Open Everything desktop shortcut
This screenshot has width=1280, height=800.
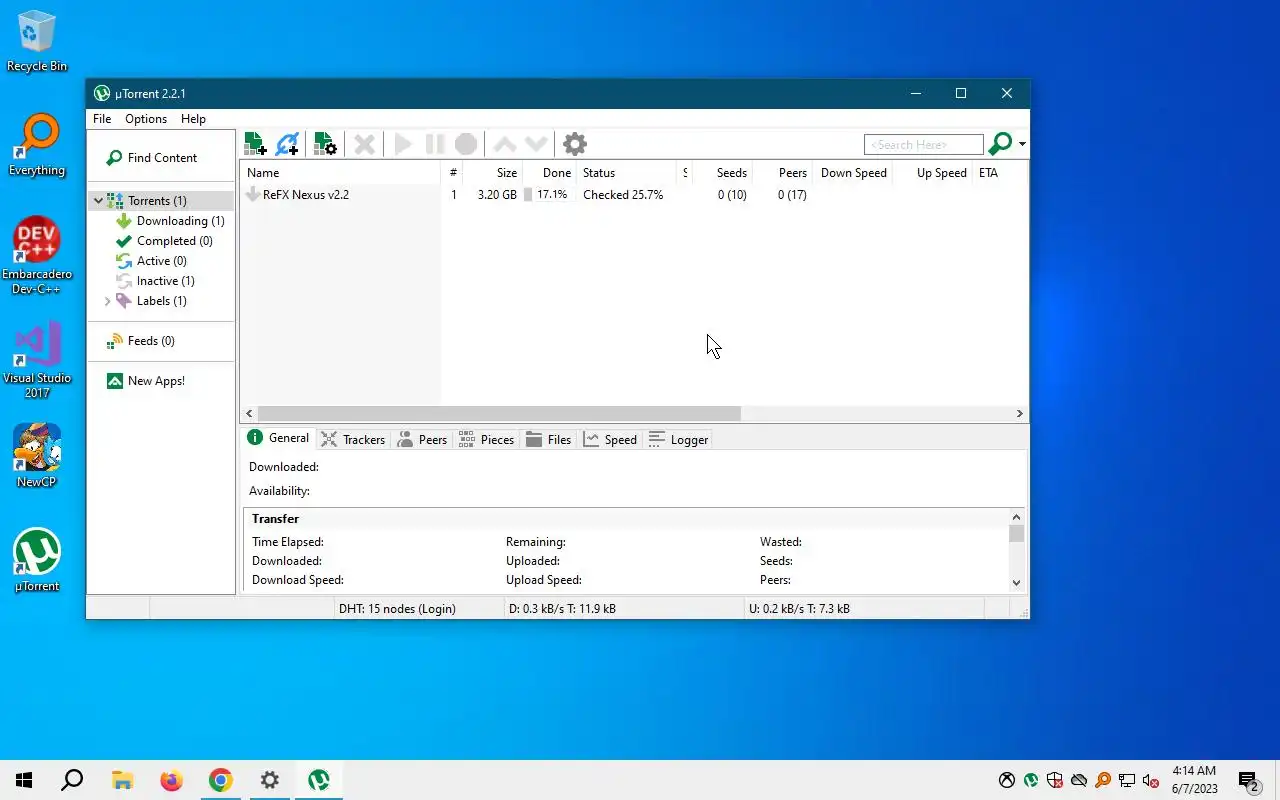(37, 146)
